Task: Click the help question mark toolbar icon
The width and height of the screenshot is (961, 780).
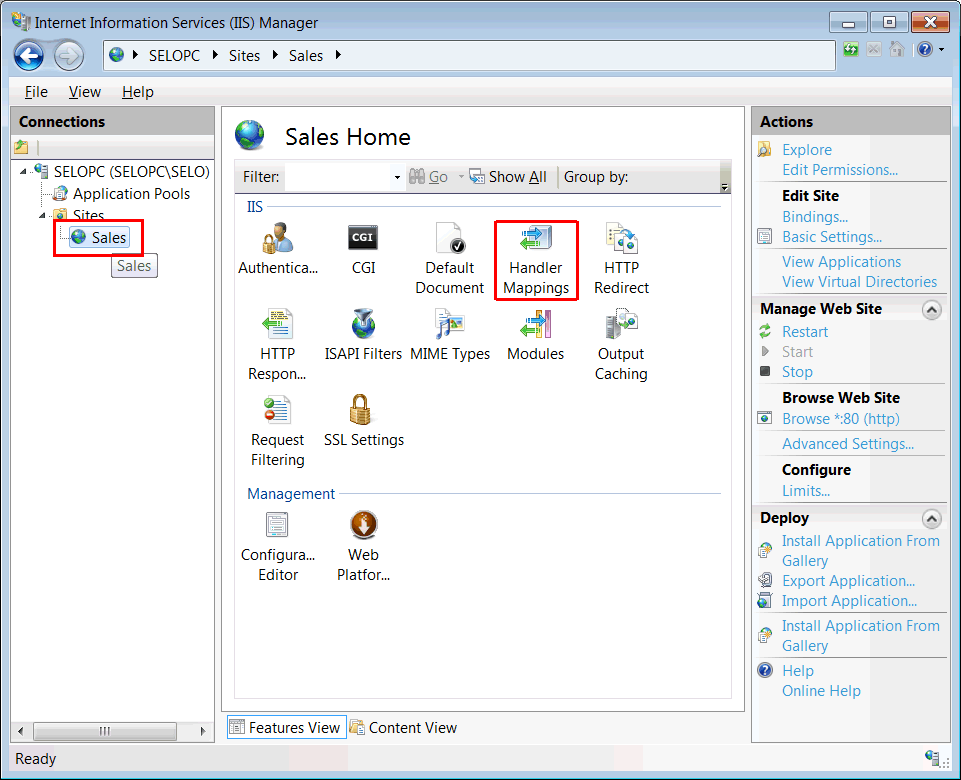Action: coord(925,49)
